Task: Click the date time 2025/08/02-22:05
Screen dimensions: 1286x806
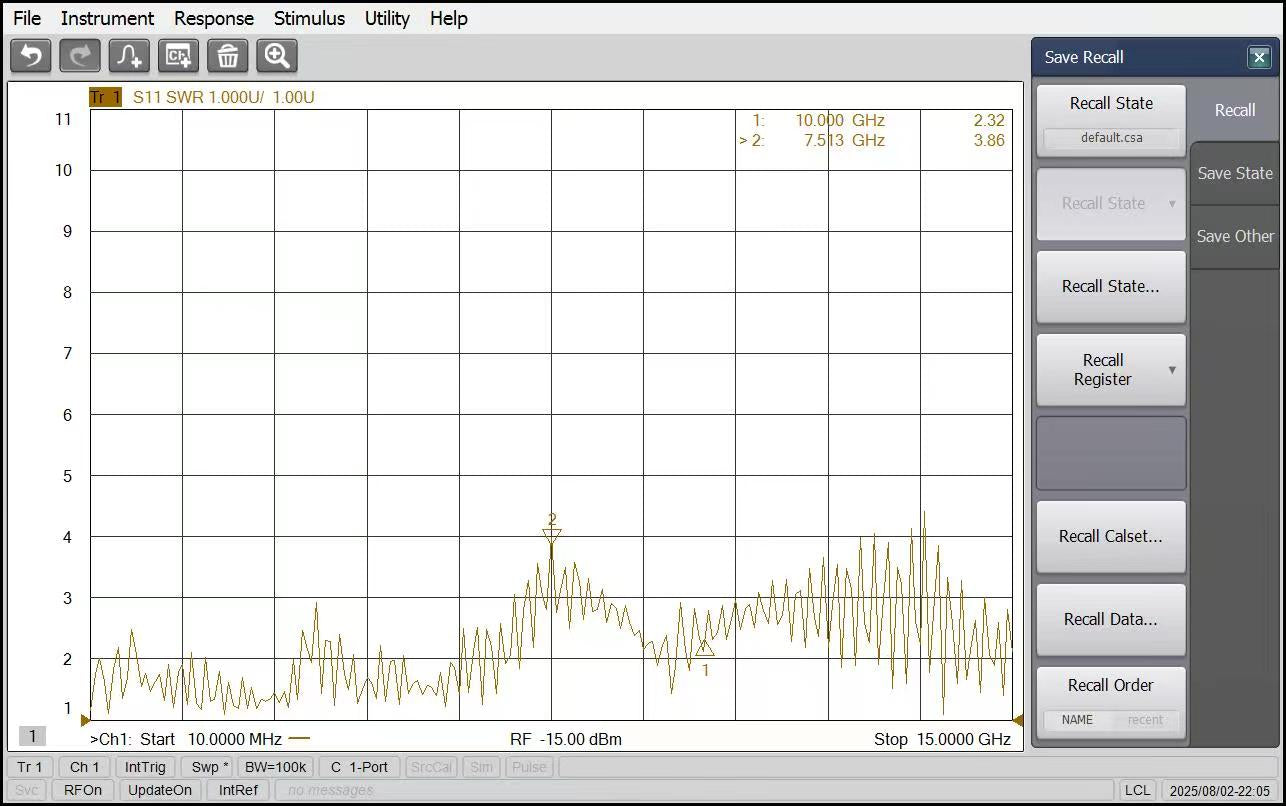Action: (x=1218, y=790)
